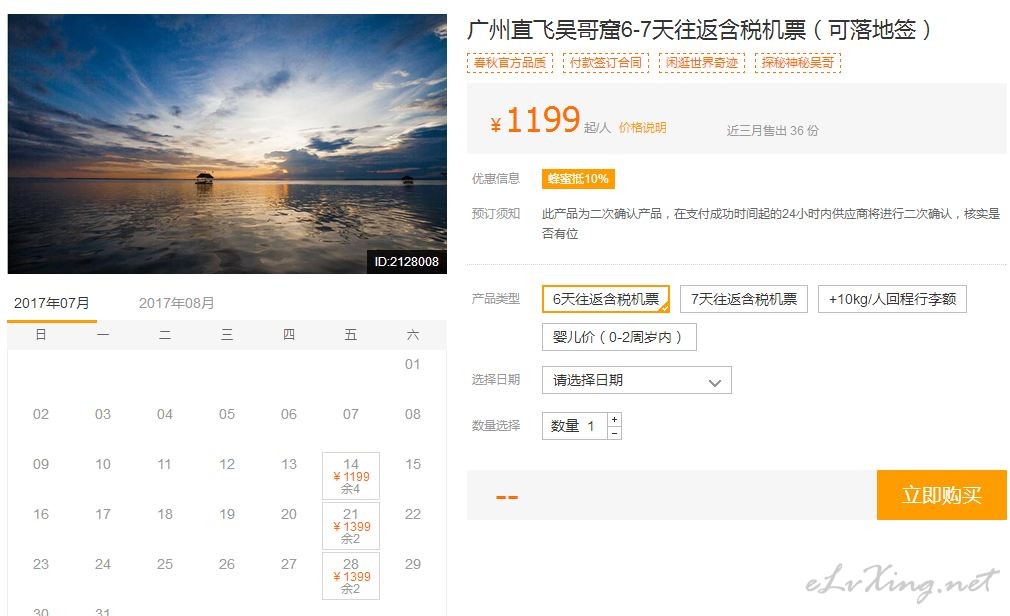Increase quantity with the plus stepper
1010x616 pixels.
[x=615, y=419]
